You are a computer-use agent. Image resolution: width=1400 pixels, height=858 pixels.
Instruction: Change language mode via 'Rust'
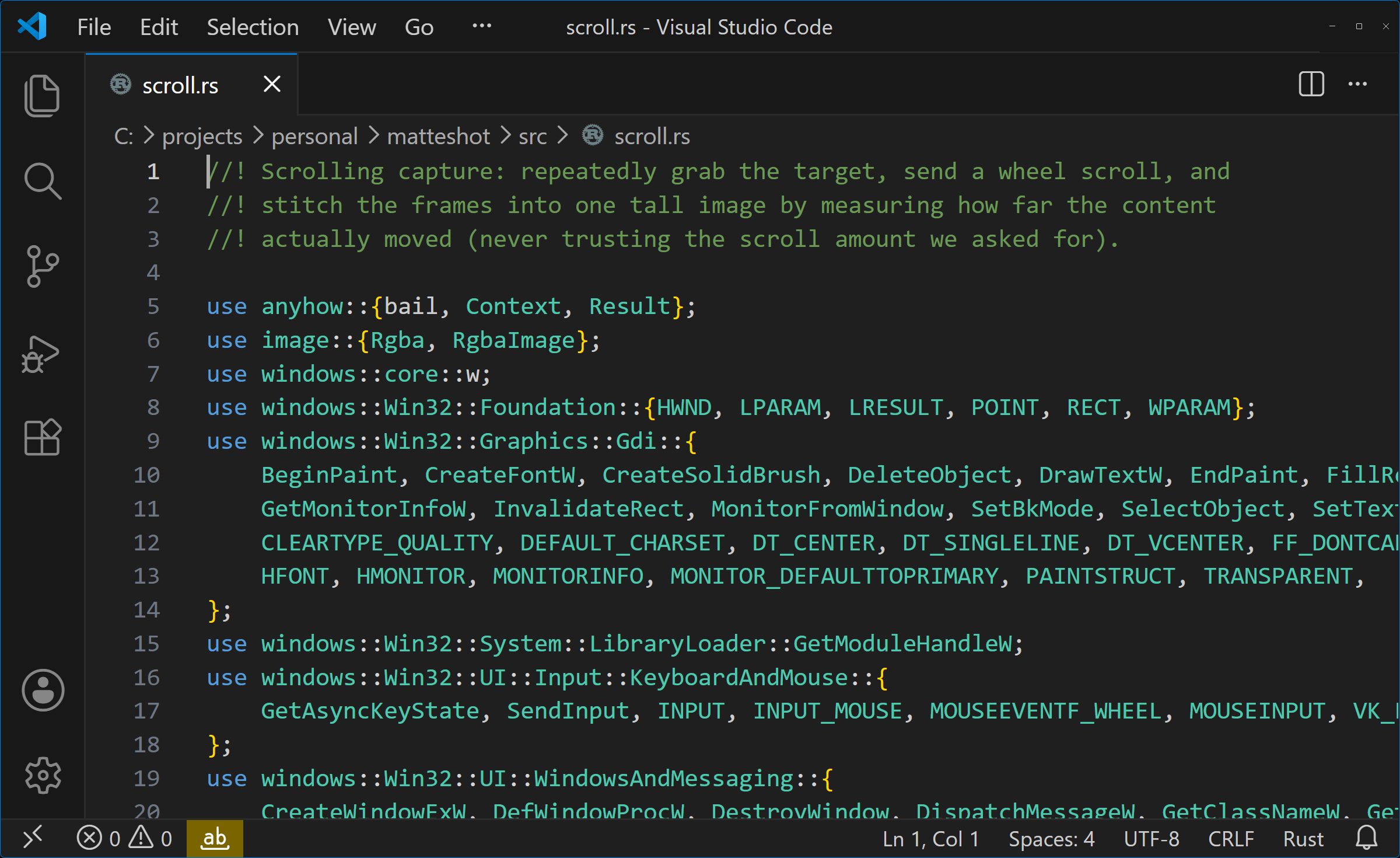(x=1303, y=839)
